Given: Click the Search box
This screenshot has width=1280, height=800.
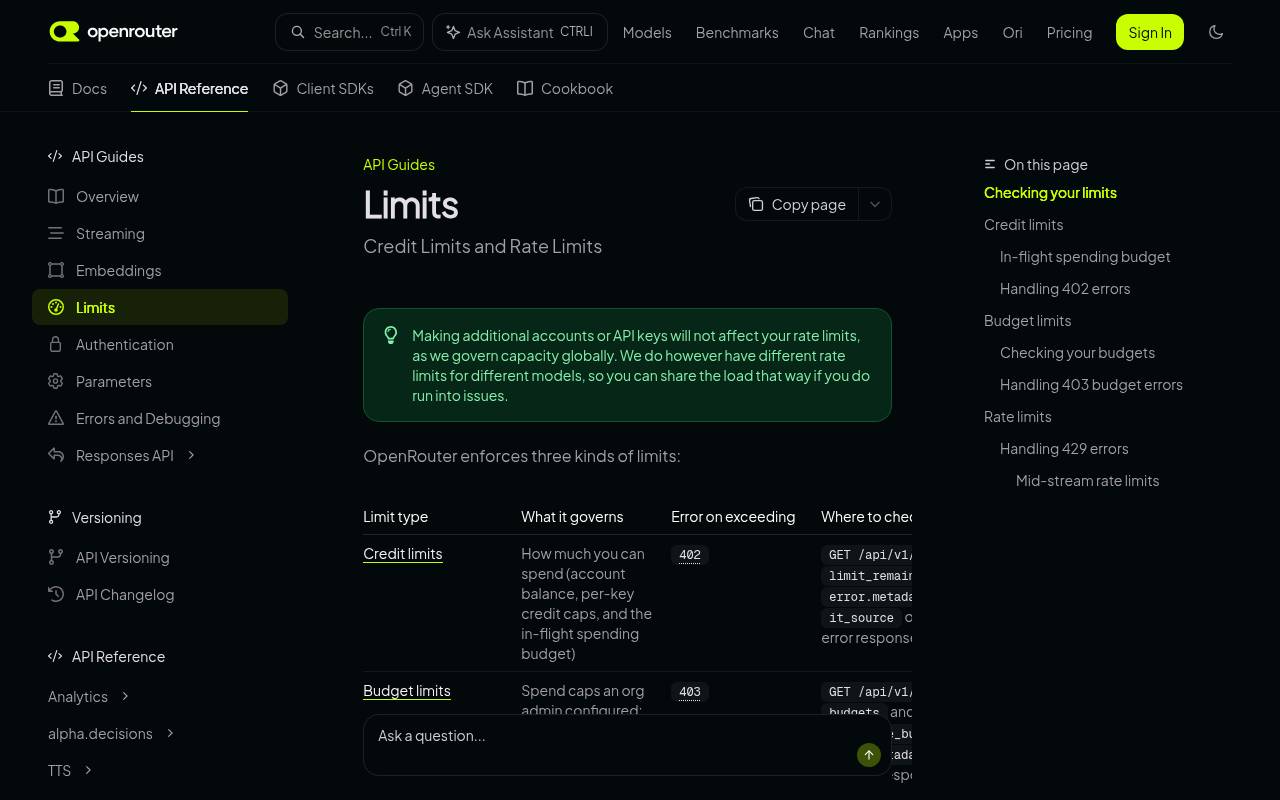Looking at the screenshot, I should tap(349, 32).
